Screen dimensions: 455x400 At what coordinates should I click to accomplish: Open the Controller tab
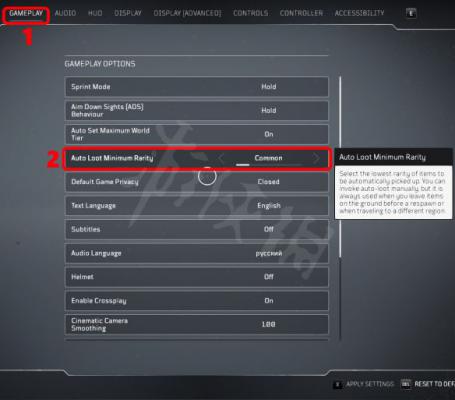click(301, 13)
